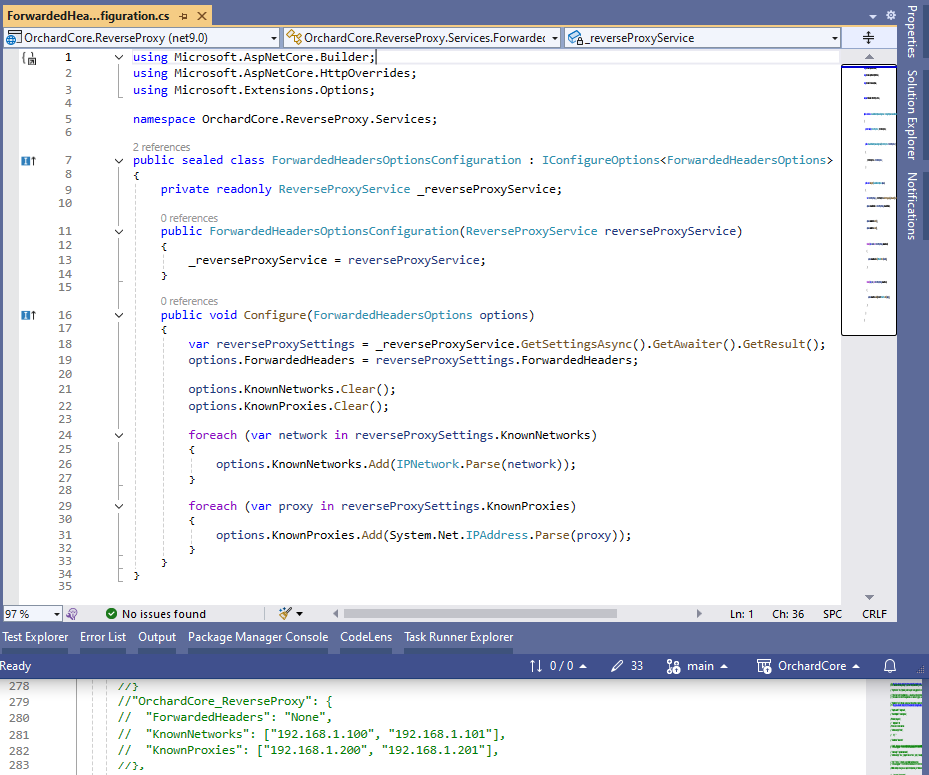The image size is (929, 775).
Task: Switch to the Output tab
Action: 157,637
